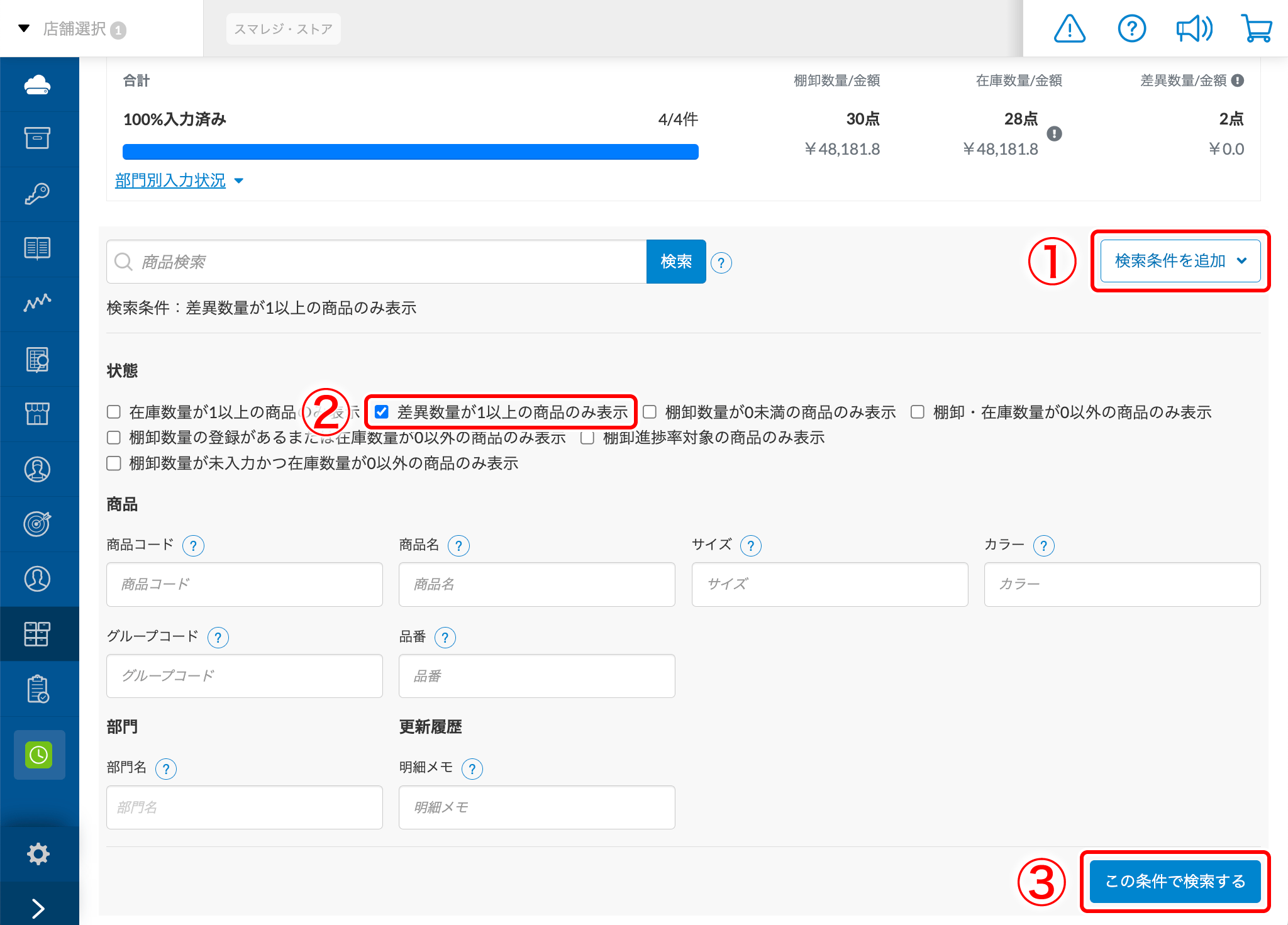Open help via the question mark icon
1288x925 pixels.
point(1131,28)
